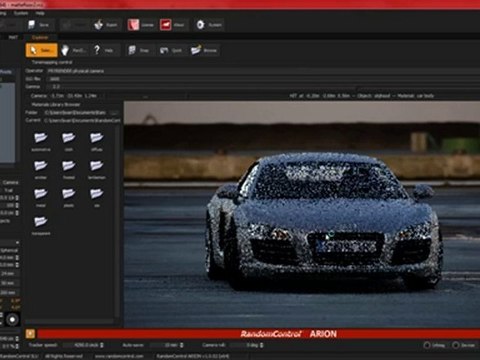Open the cloth materials folder
480x360 pixels.
[69, 141]
